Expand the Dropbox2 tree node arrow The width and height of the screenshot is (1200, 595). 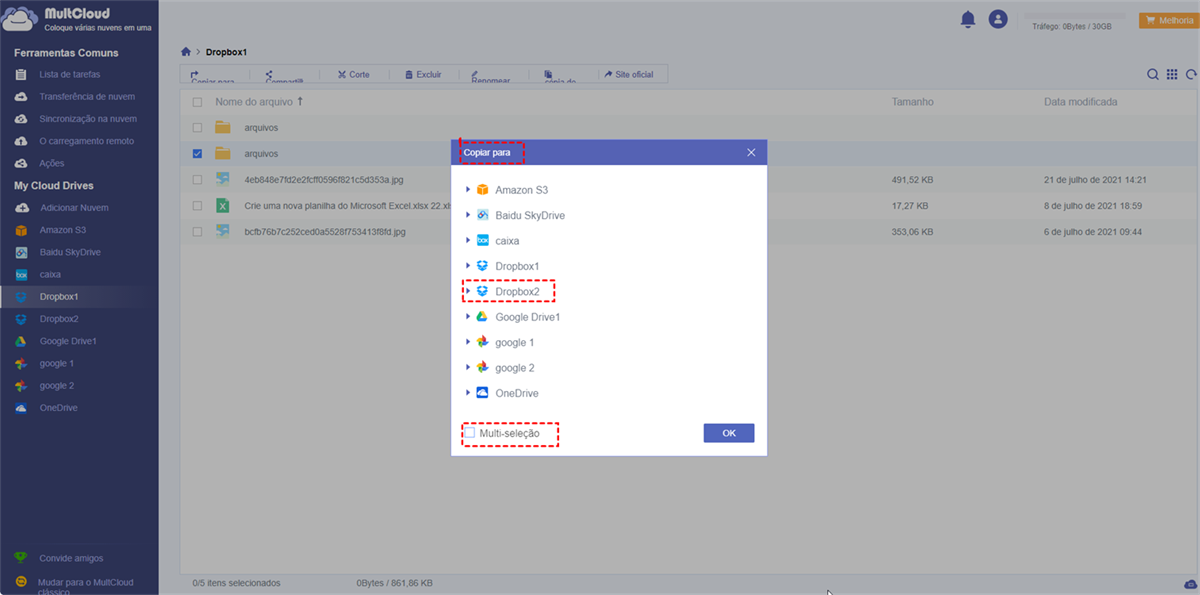pos(467,291)
